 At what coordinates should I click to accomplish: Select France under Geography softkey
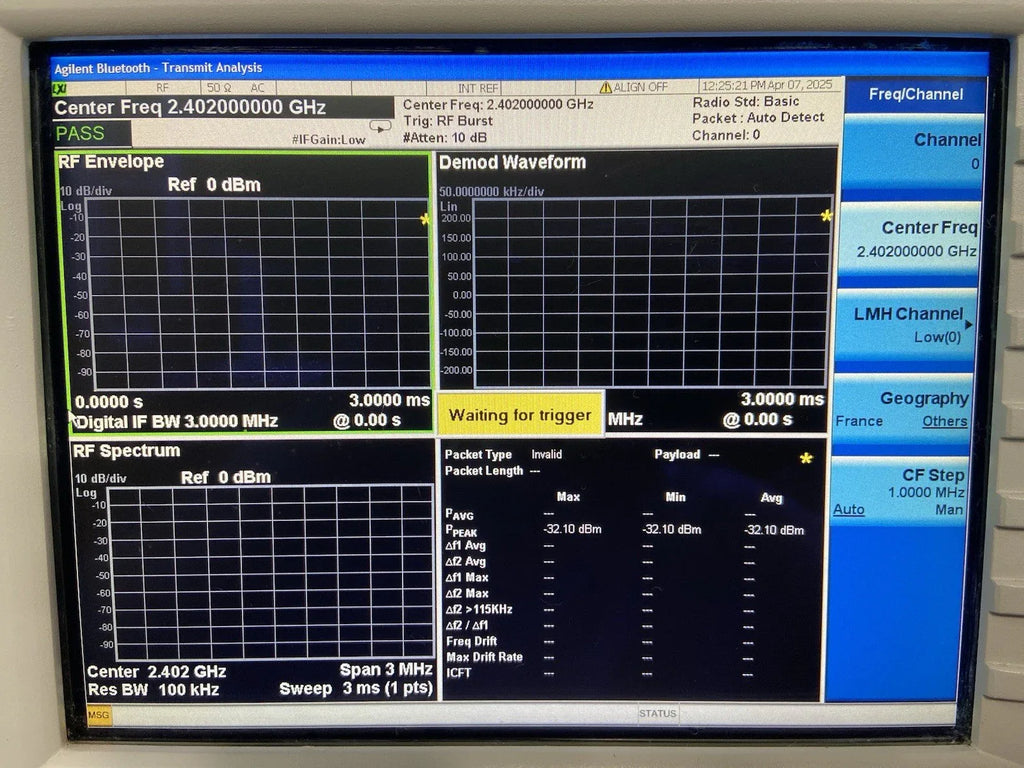coord(859,421)
